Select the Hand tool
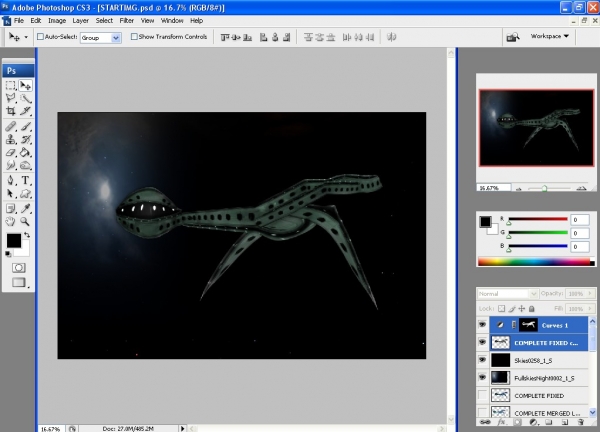 (x=11, y=222)
